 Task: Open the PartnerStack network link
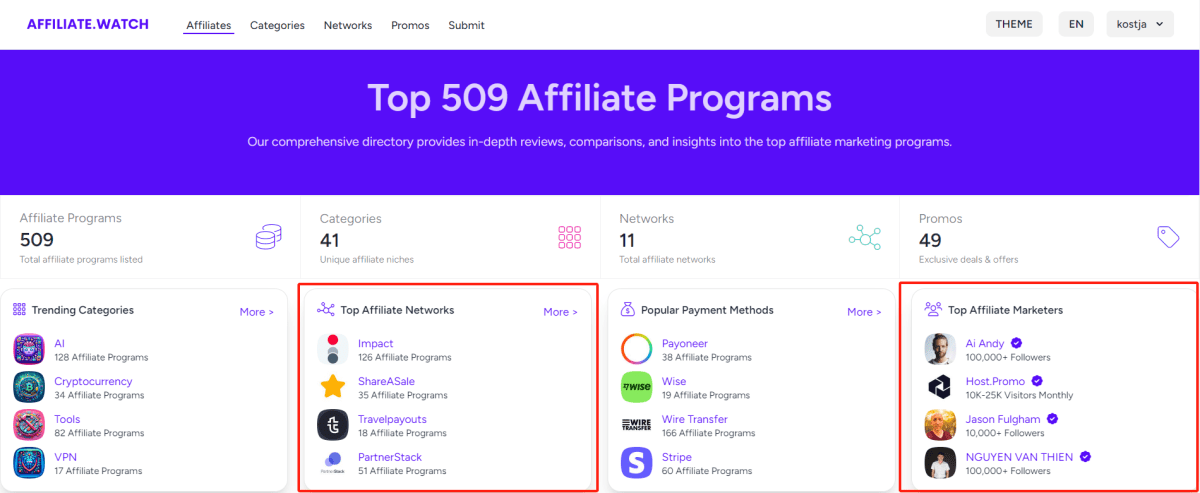pos(390,457)
